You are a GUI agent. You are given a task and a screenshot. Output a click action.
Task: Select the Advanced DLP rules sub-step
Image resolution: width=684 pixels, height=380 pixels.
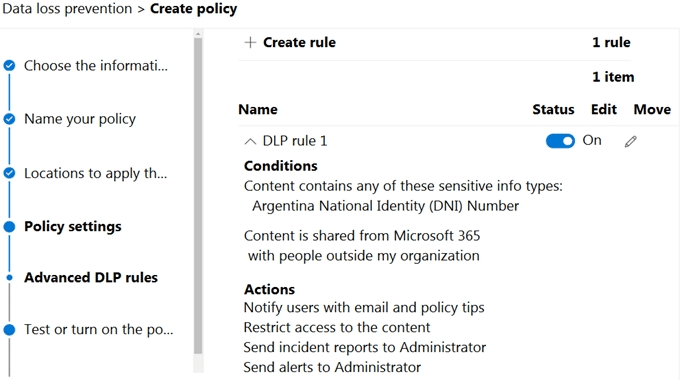click(91, 277)
